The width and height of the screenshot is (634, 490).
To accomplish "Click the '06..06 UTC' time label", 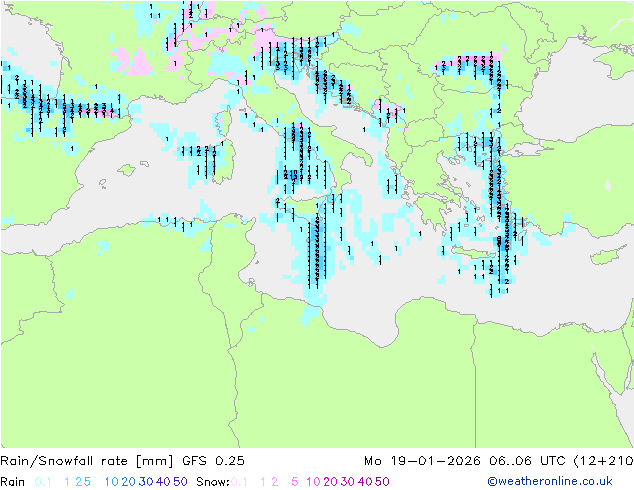I will pos(527,461).
